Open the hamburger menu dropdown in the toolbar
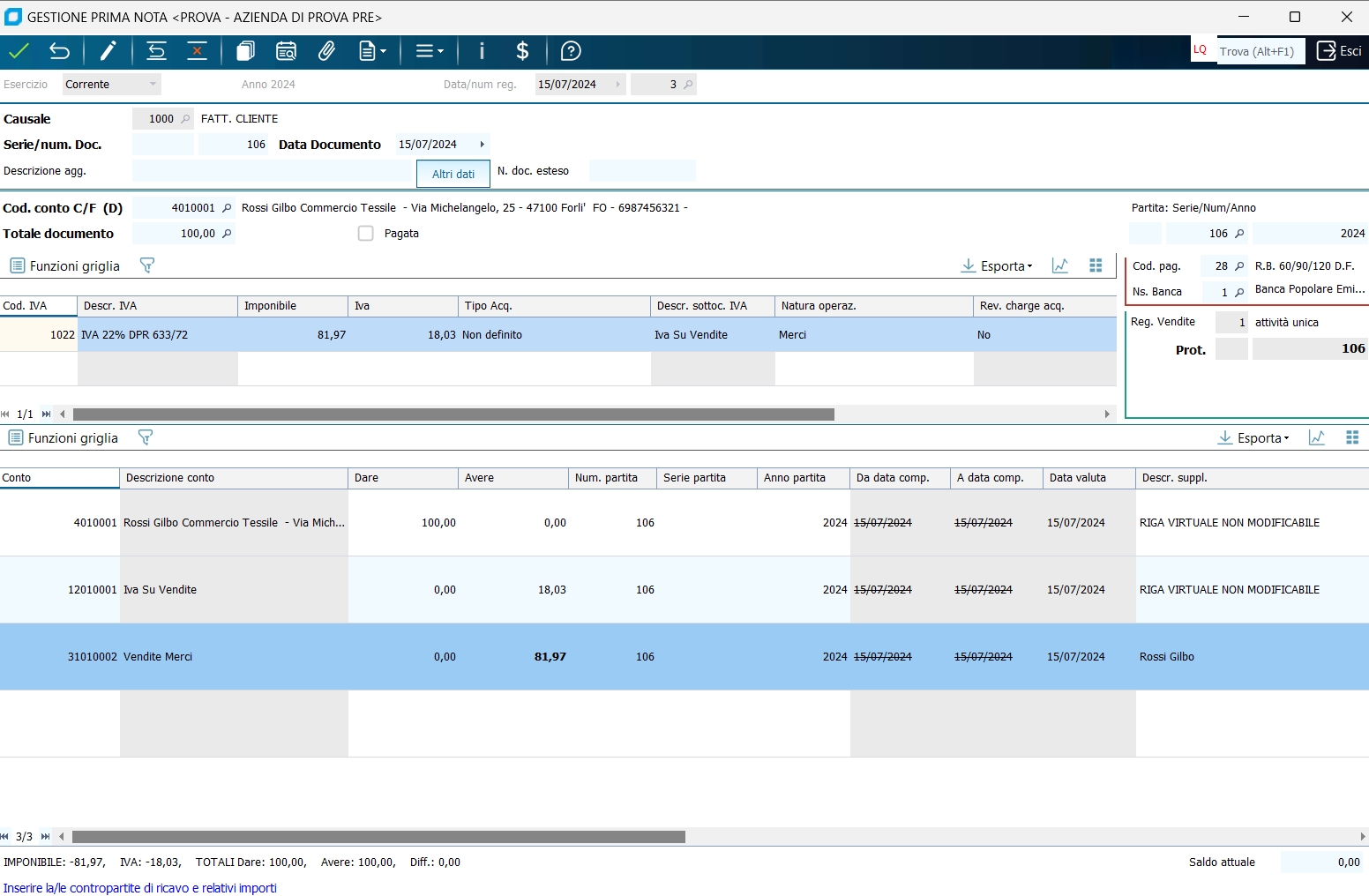 tap(429, 51)
